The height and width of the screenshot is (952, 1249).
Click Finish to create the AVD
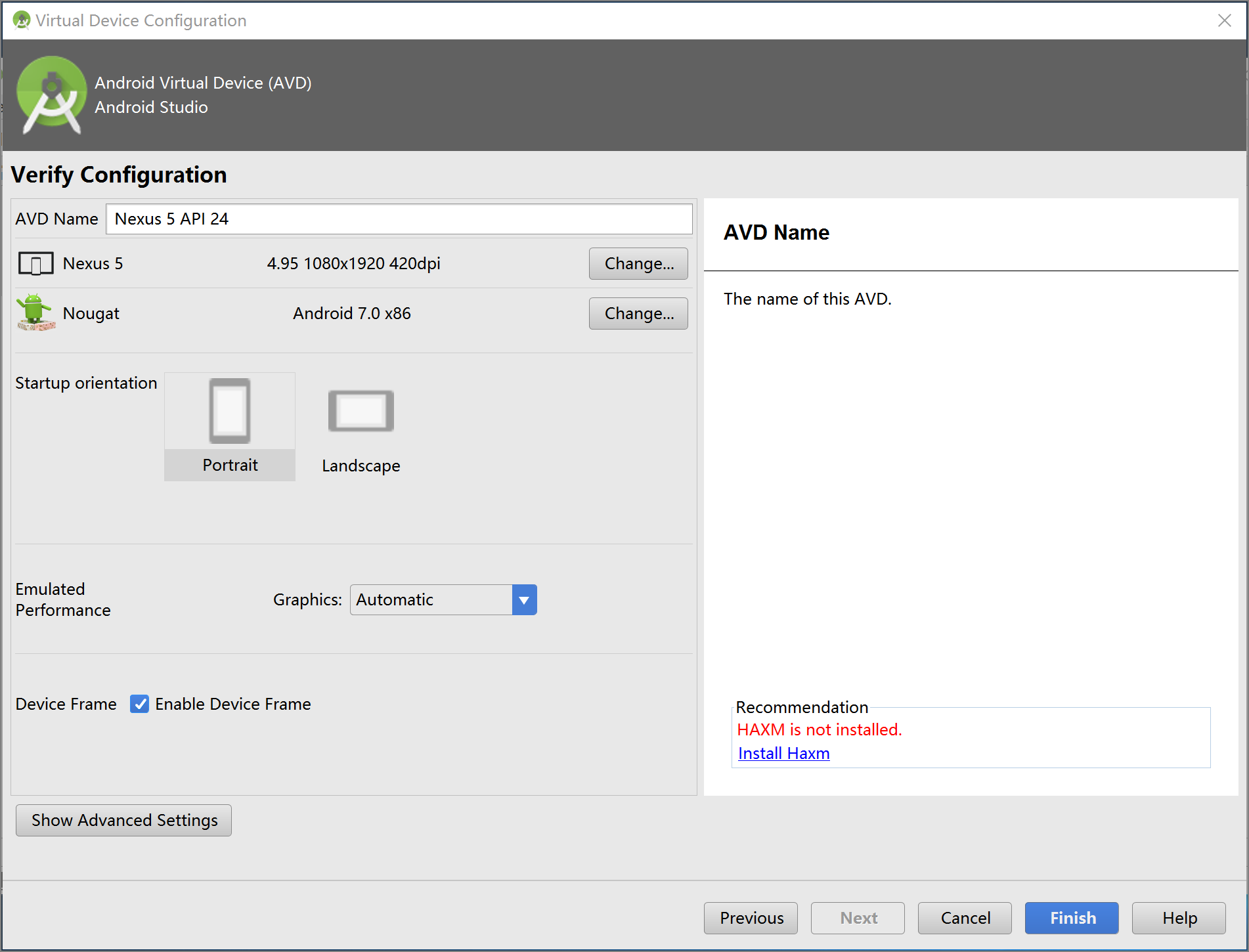click(1072, 918)
